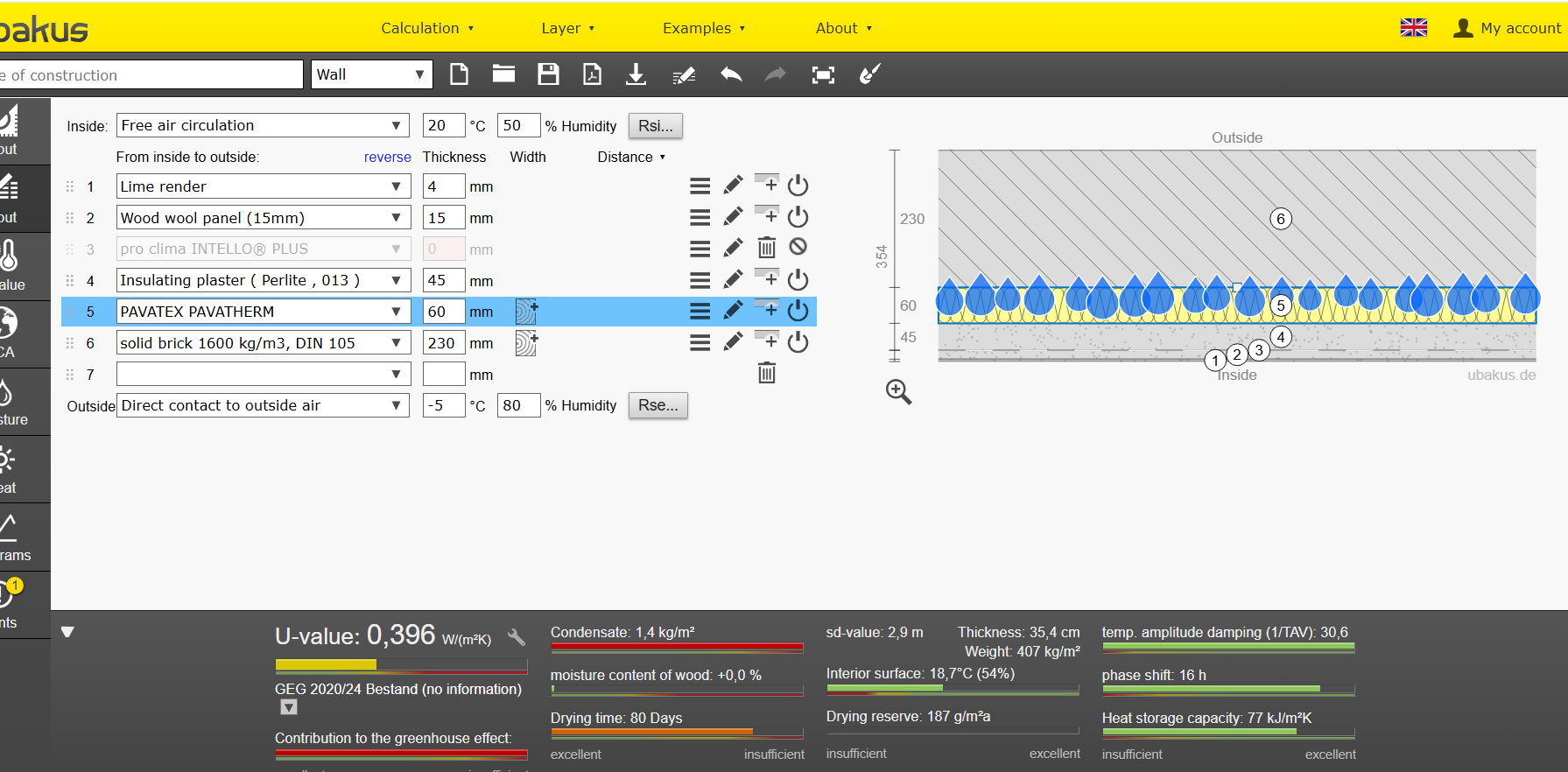Export construction as PDF via toolbar icon
1568x772 pixels.
click(593, 74)
